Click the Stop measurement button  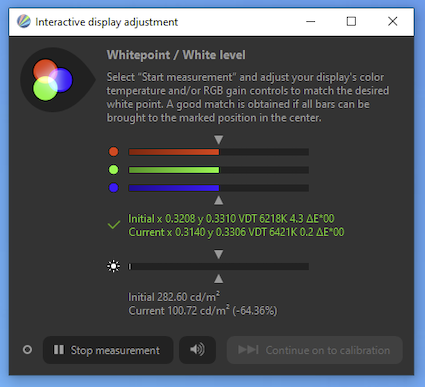108,350
